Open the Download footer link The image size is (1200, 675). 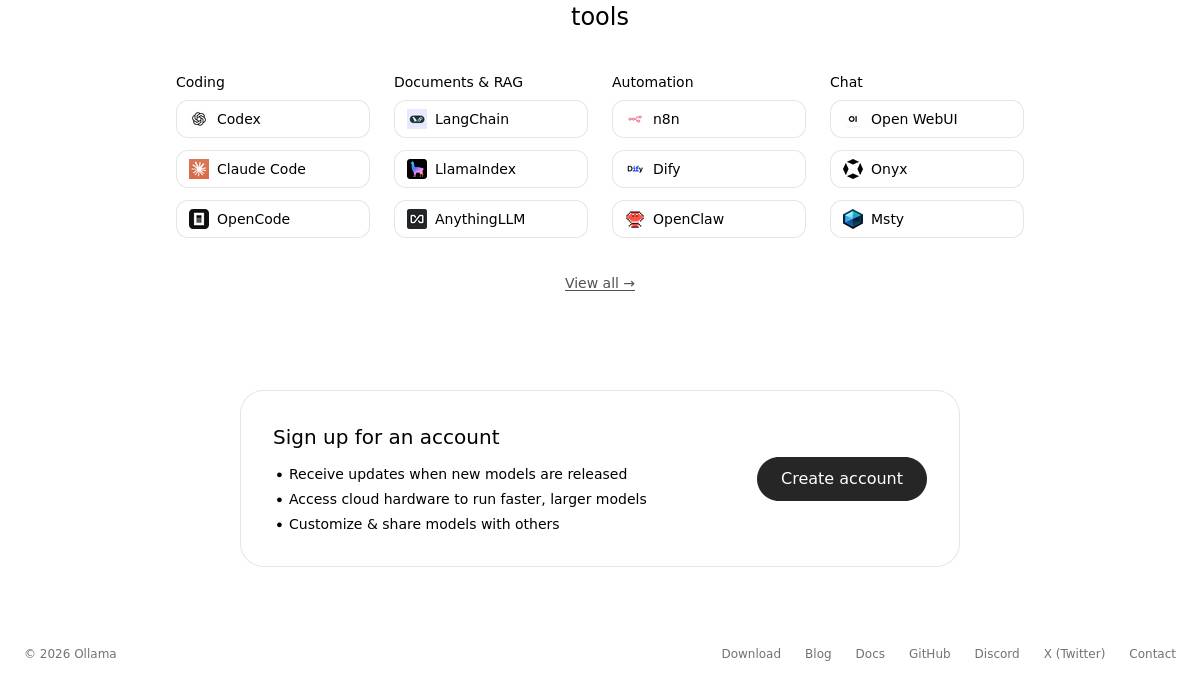[751, 654]
